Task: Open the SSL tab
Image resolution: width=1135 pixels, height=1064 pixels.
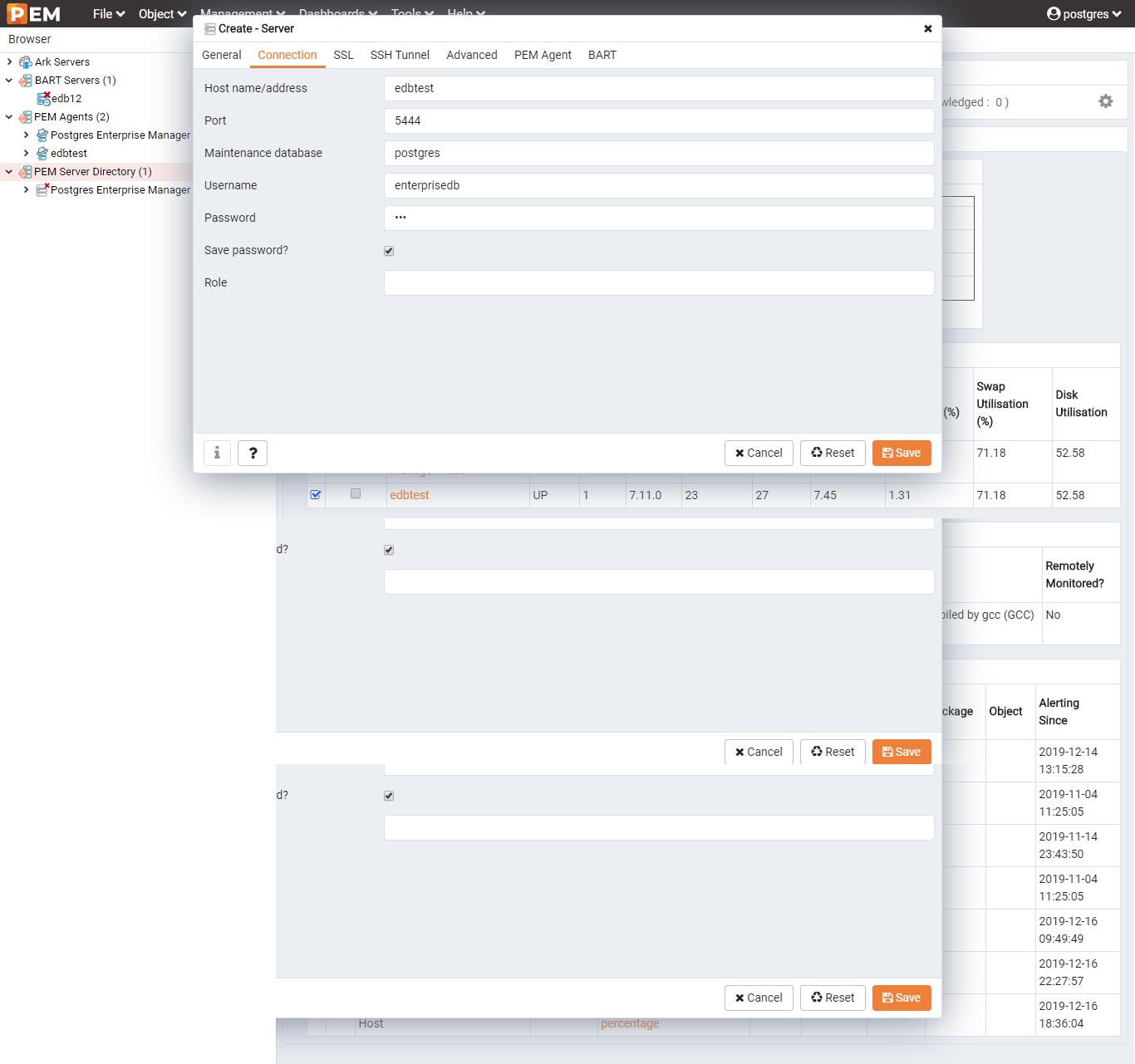Action: click(343, 55)
